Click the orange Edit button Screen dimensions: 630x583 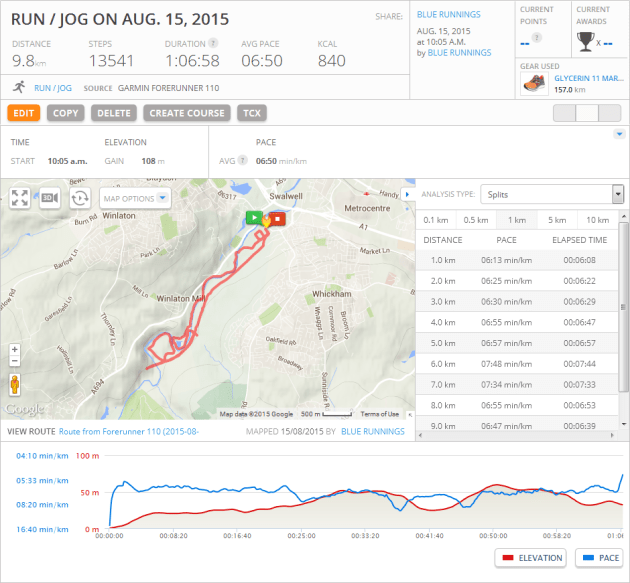[24, 113]
